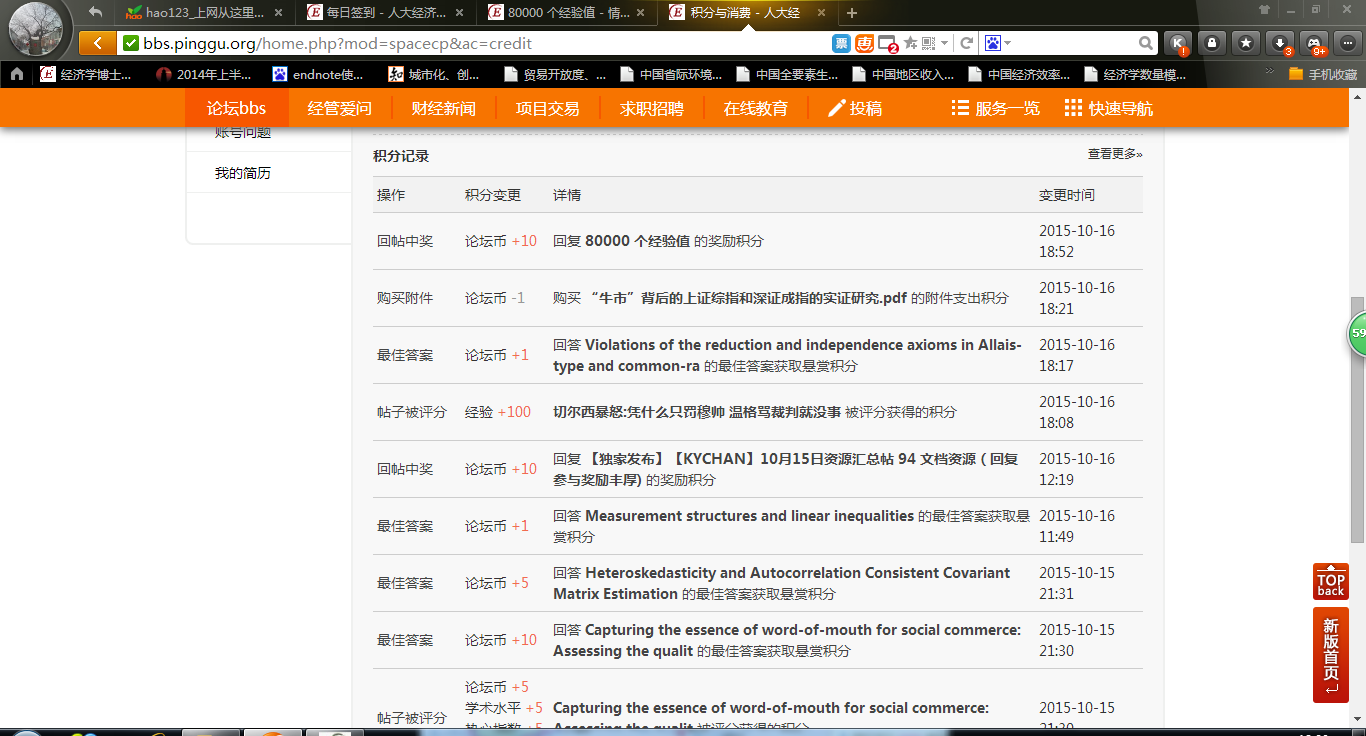Open the 经管爱问 navigation item
Viewport: 1366px width, 736px height.
[x=340, y=109]
